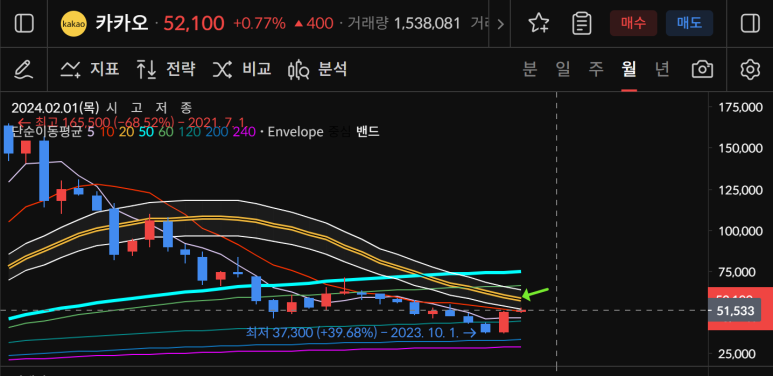Click the current price 52,100
Screen dimensions: 773x376
[x=194, y=23]
